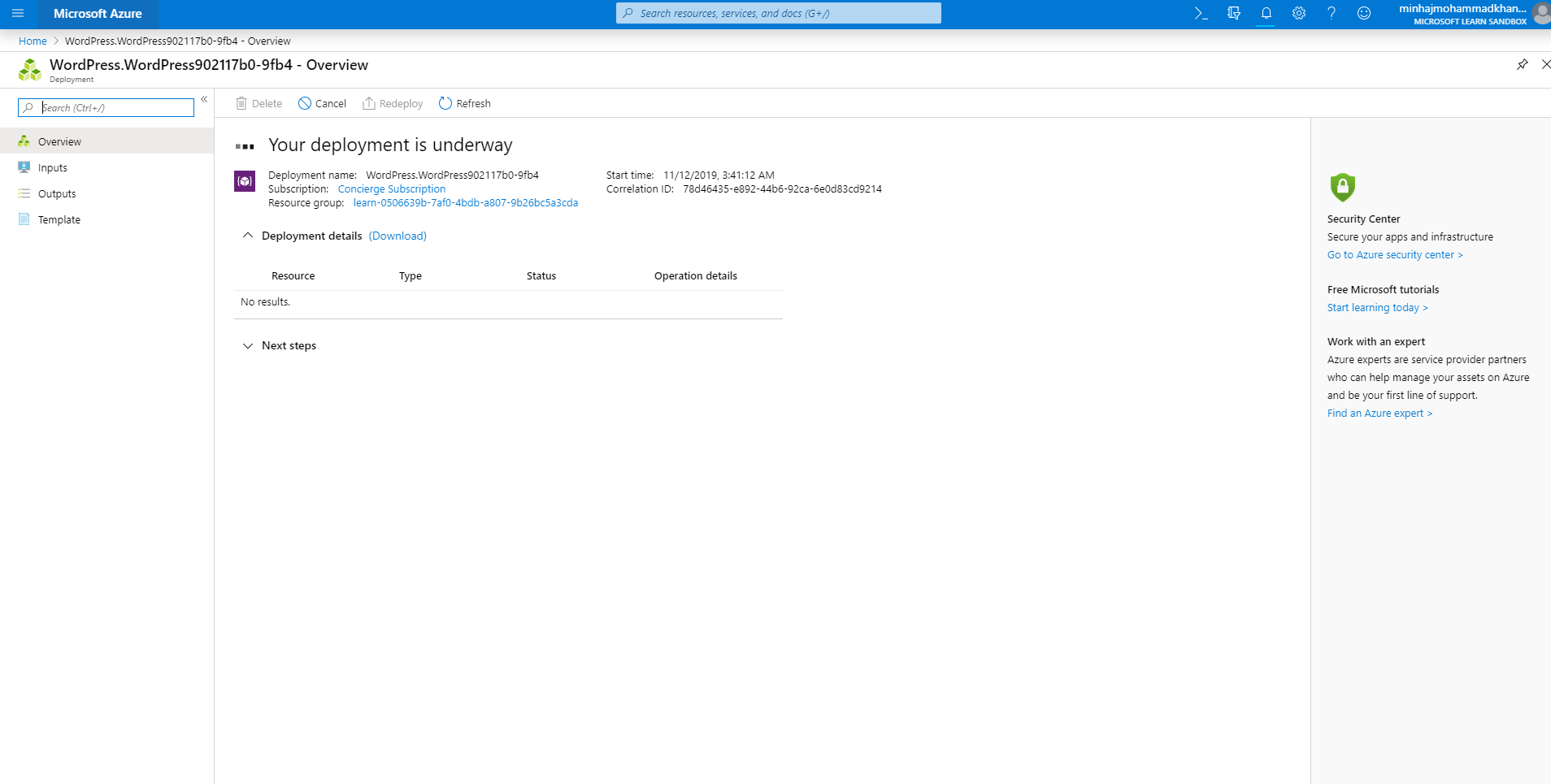Expand the Next steps section
The height and width of the screenshot is (784, 1551).
248,346
